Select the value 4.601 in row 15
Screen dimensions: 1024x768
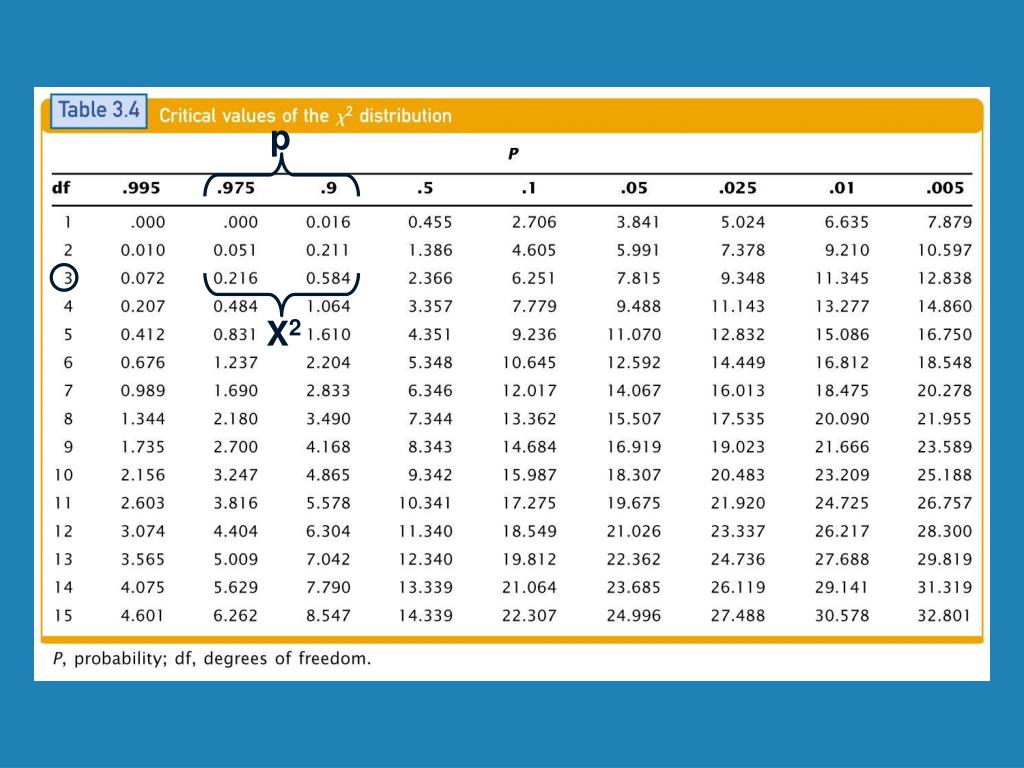pyautogui.click(x=142, y=616)
